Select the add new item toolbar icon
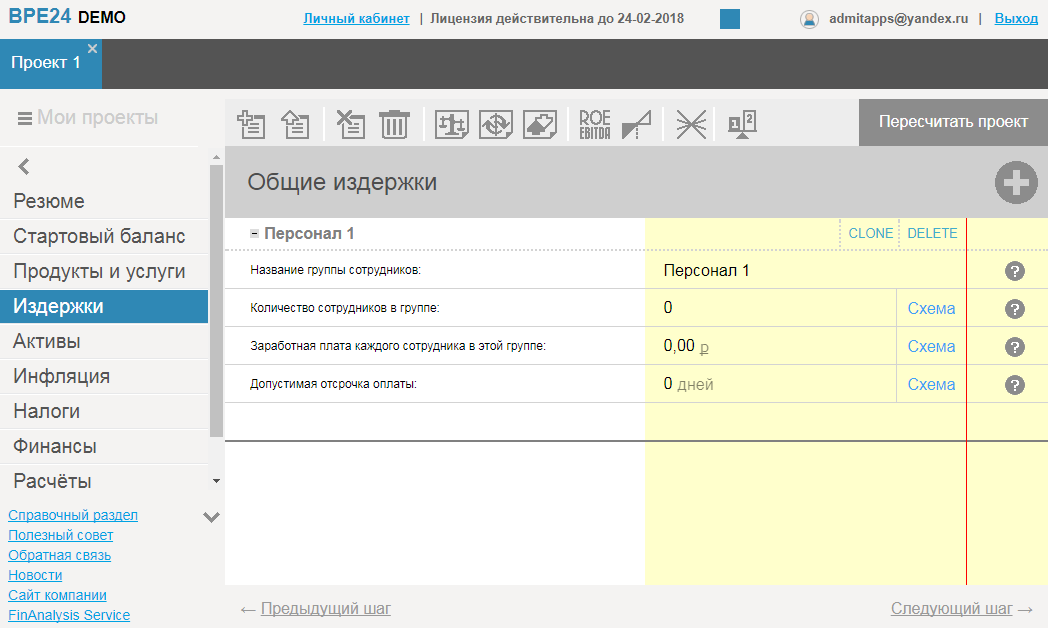The height and width of the screenshot is (628, 1048). 251,124
